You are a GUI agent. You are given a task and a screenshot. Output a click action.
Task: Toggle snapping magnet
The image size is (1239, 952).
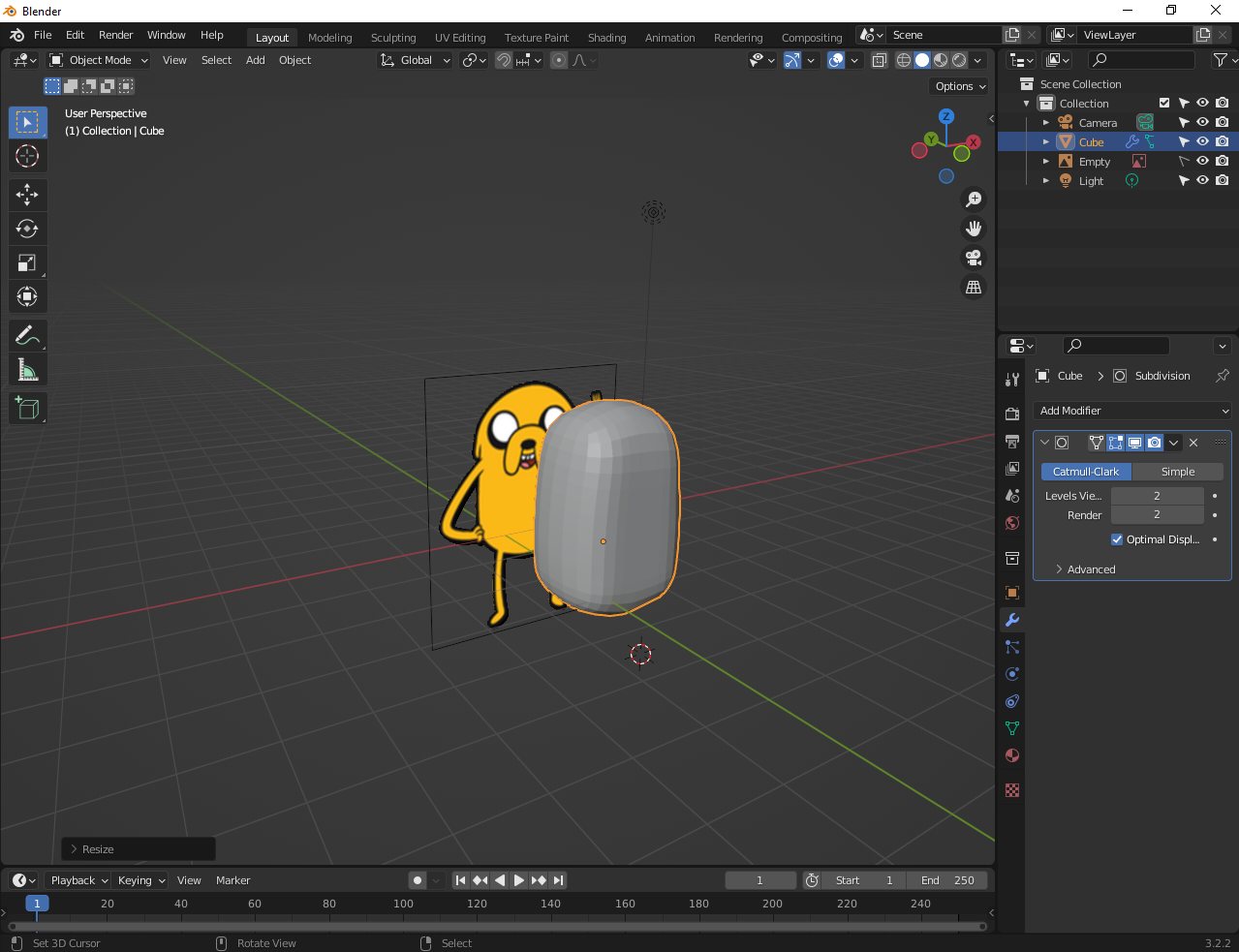pos(504,60)
